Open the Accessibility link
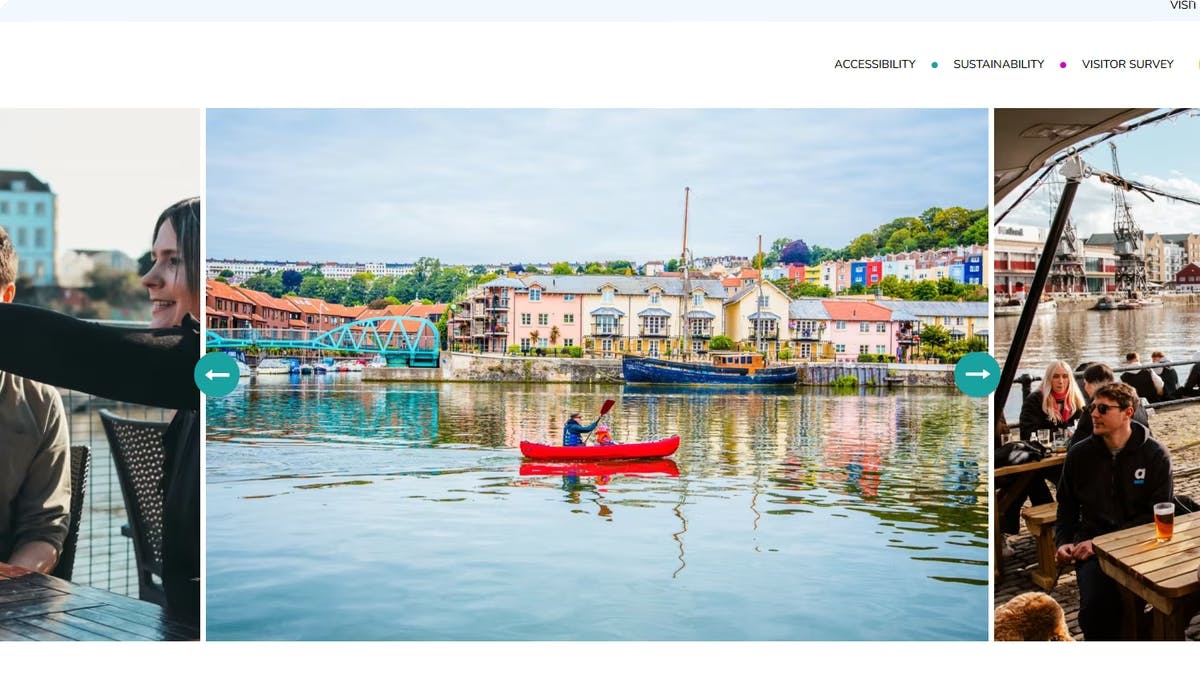 tap(875, 64)
